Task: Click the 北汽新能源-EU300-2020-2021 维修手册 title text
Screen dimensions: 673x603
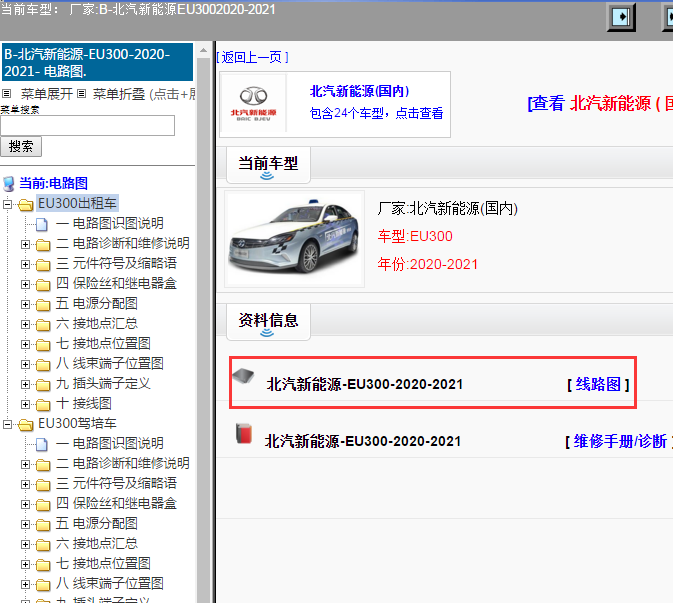Action: coord(363,441)
